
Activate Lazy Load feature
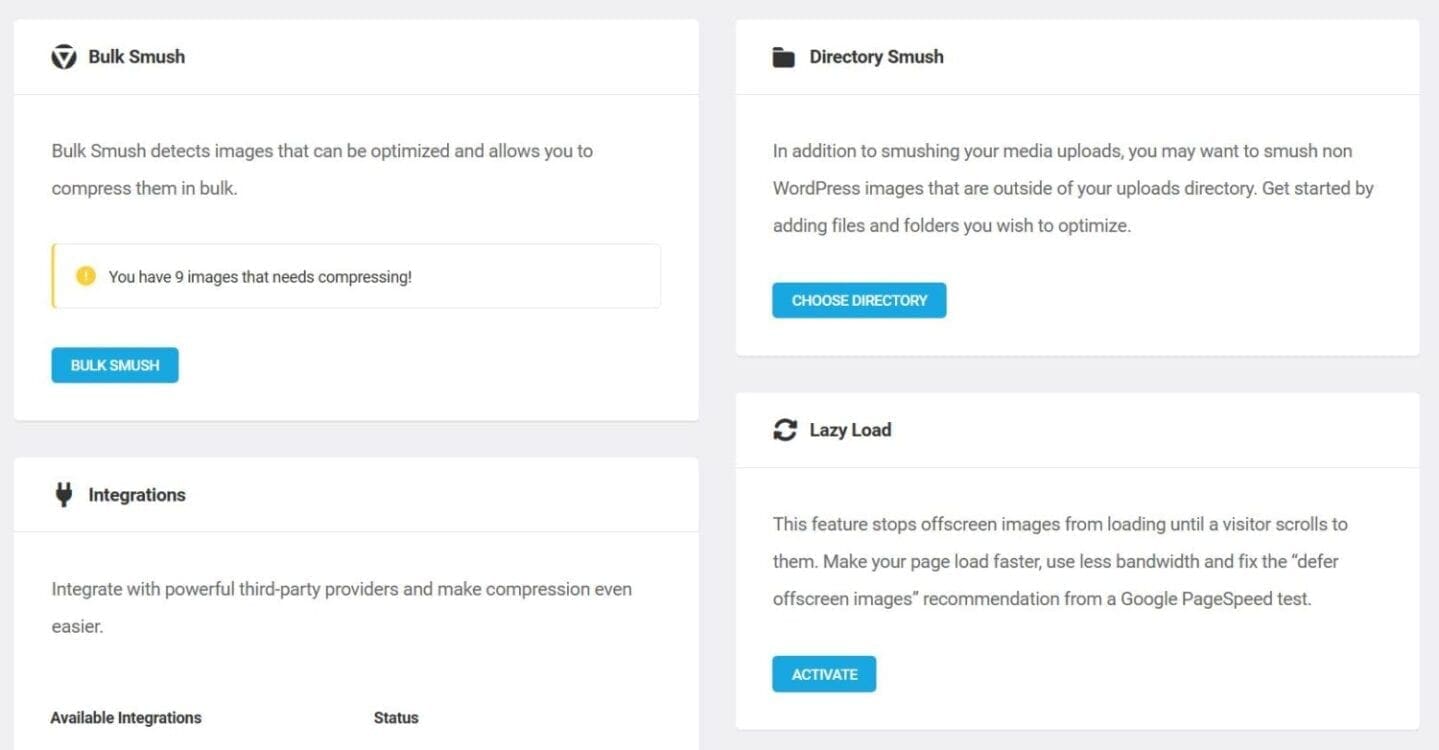point(824,674)
